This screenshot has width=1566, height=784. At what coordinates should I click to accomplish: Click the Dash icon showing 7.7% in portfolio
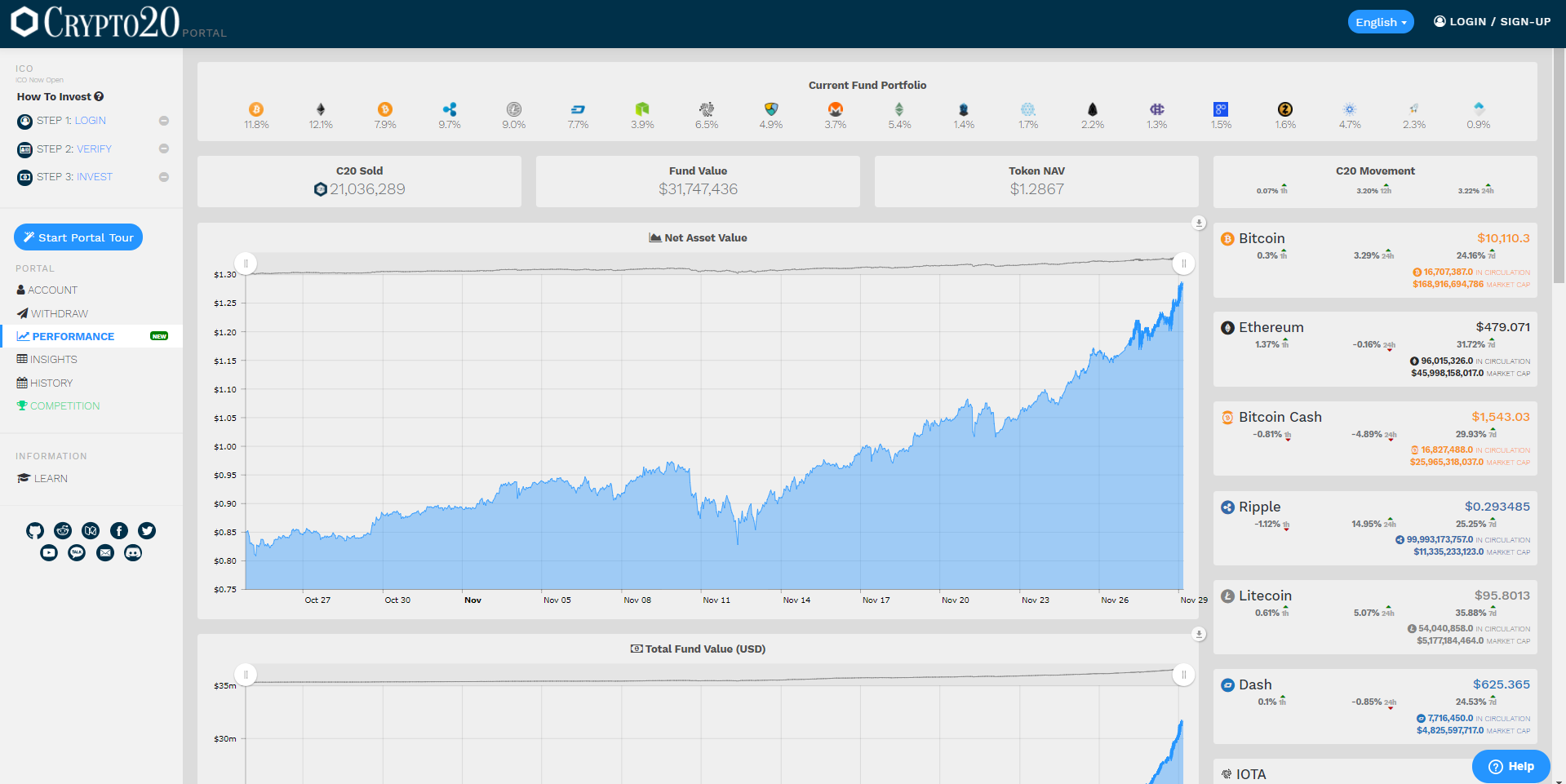[578, 109]
